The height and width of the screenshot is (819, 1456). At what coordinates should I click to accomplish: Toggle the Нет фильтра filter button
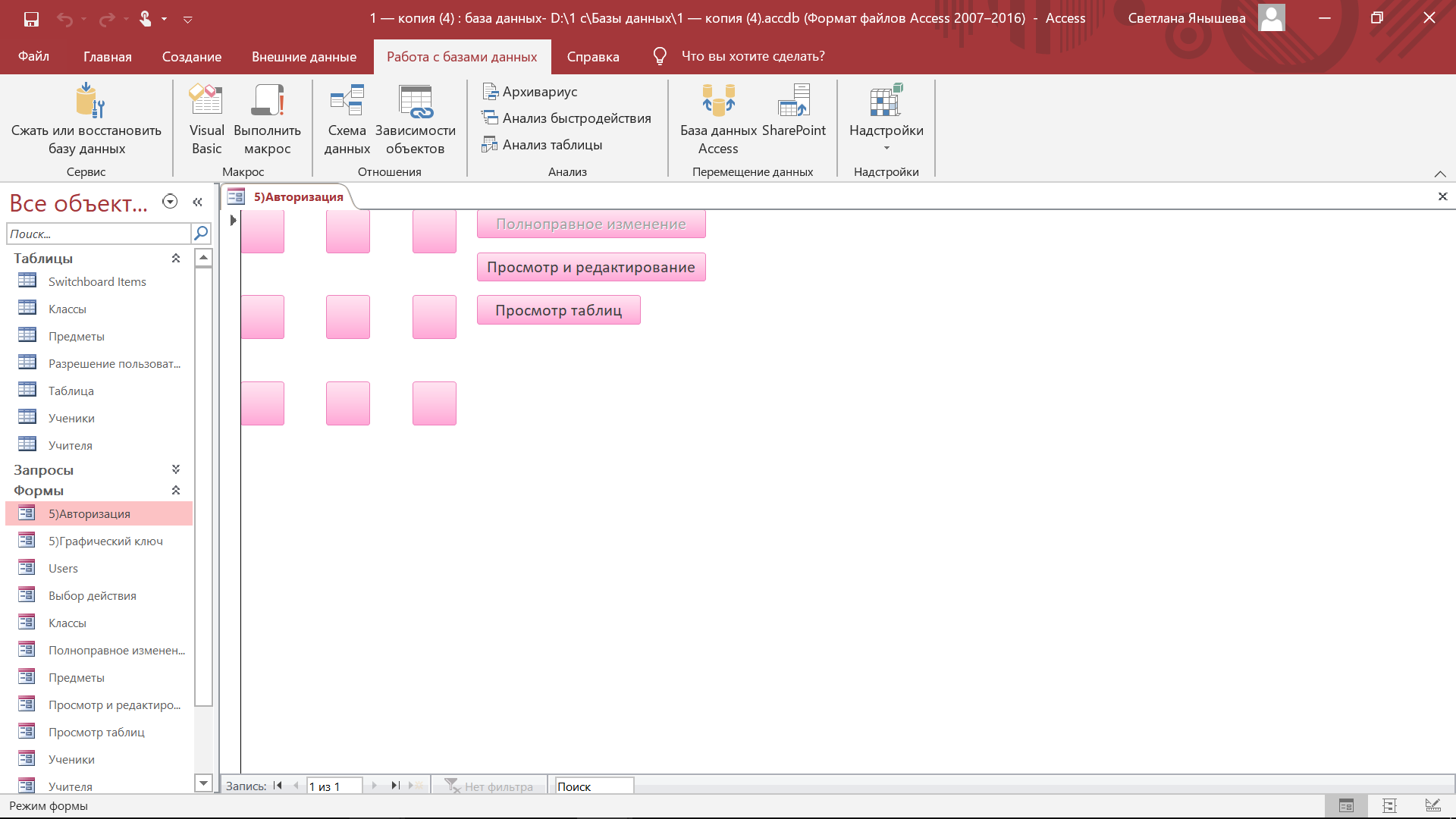point(489,786)
